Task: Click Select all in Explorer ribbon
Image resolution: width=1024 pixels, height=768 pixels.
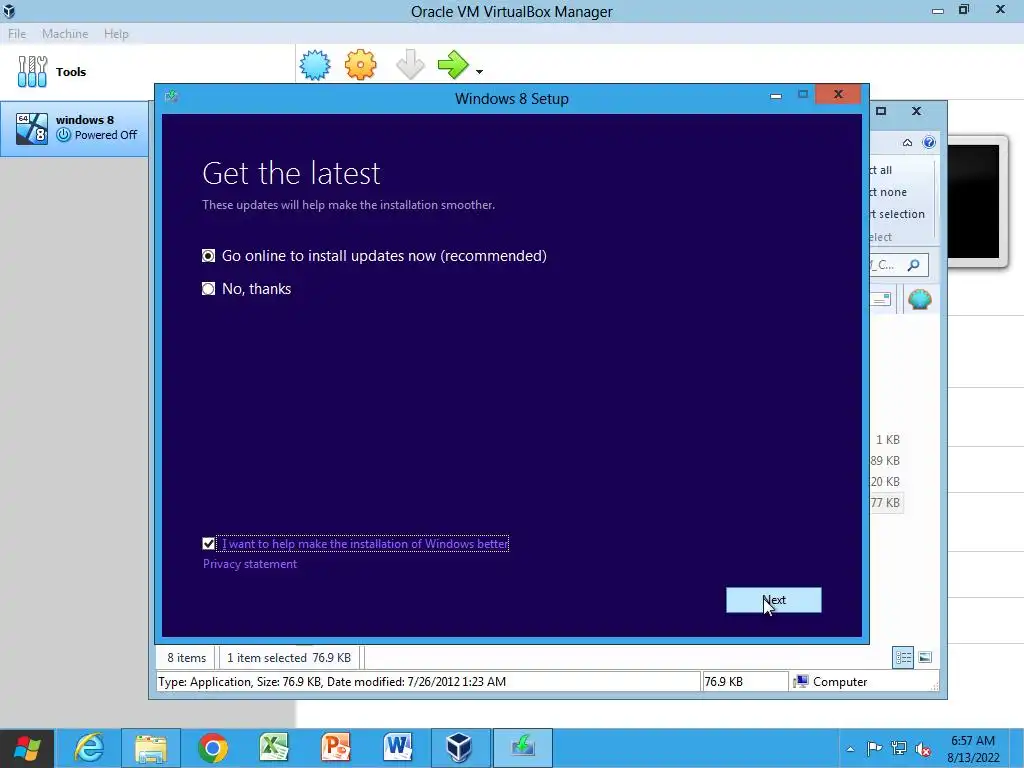Action: 881,170
